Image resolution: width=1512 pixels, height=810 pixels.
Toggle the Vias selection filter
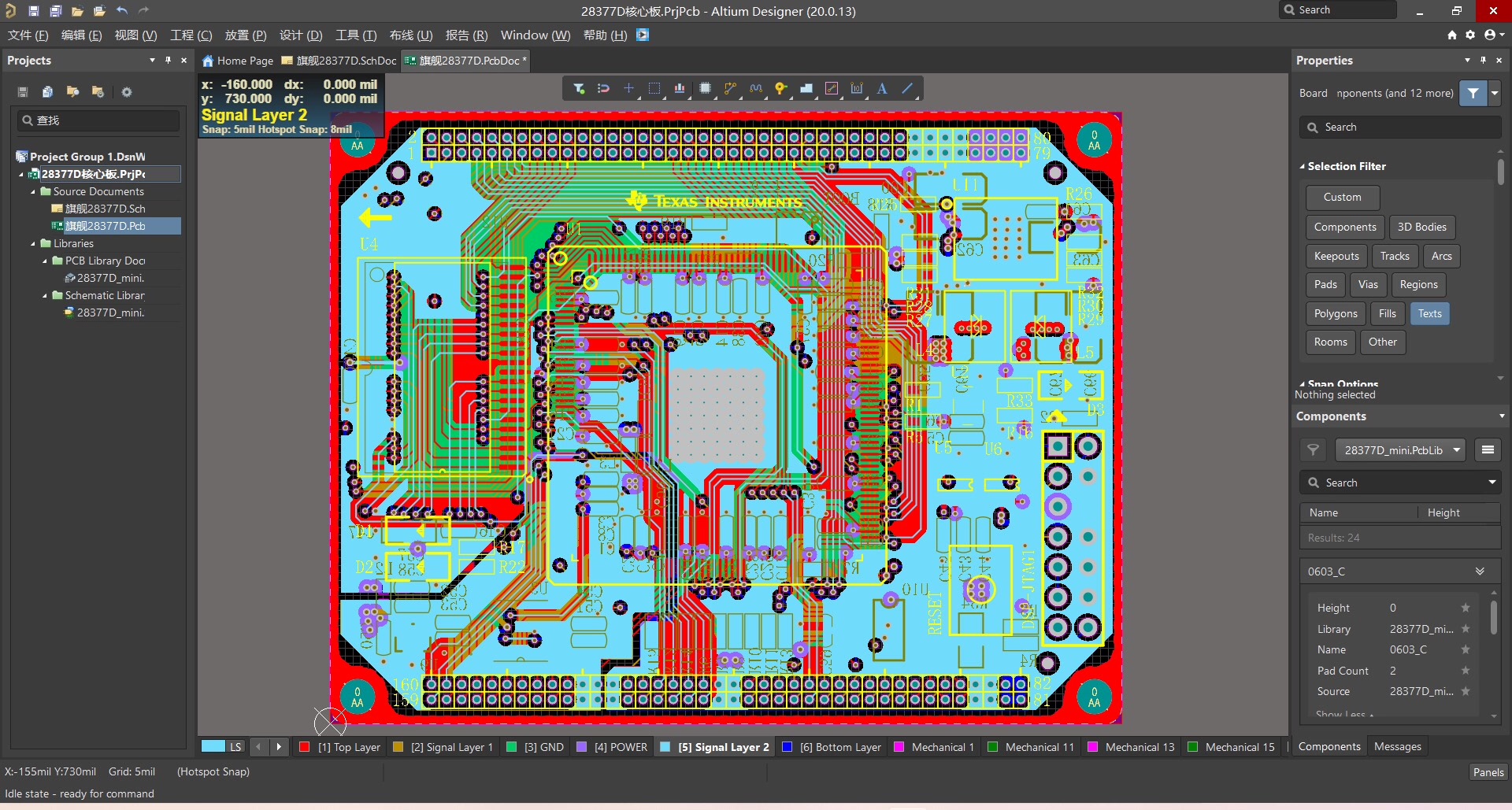coord(1368,284)
